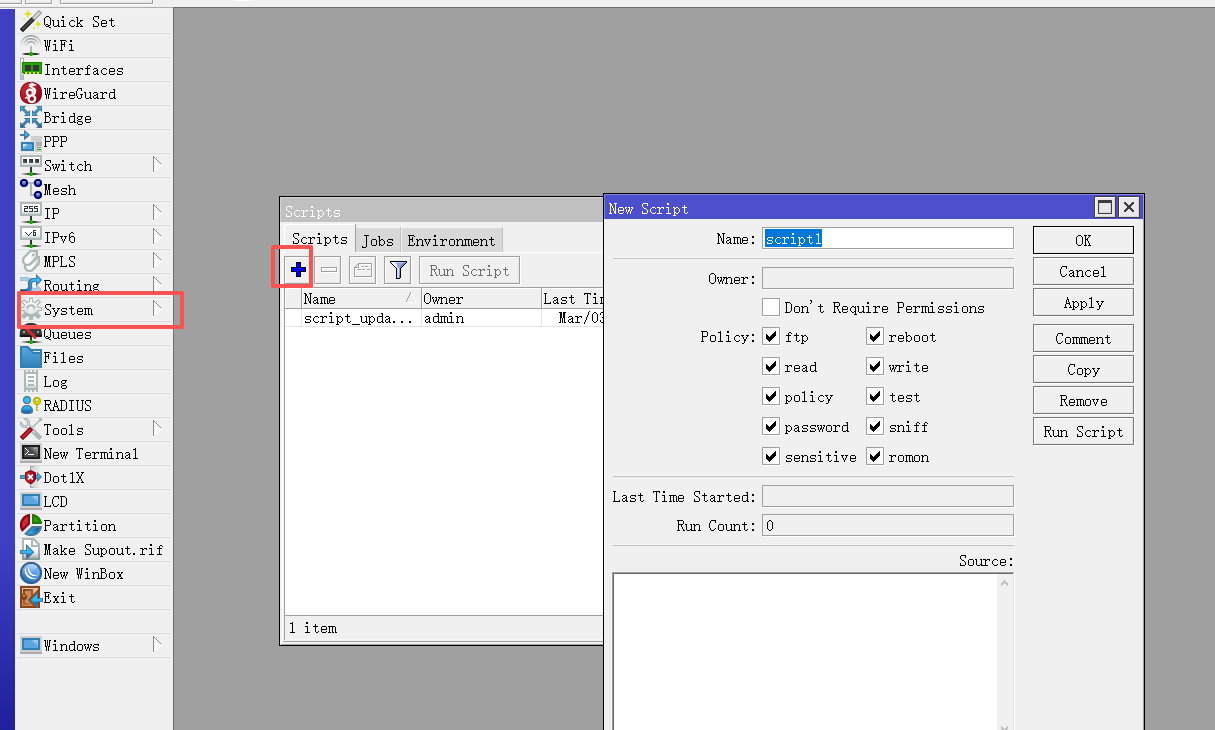Click the script Name input field

click(x=887, y=239)
